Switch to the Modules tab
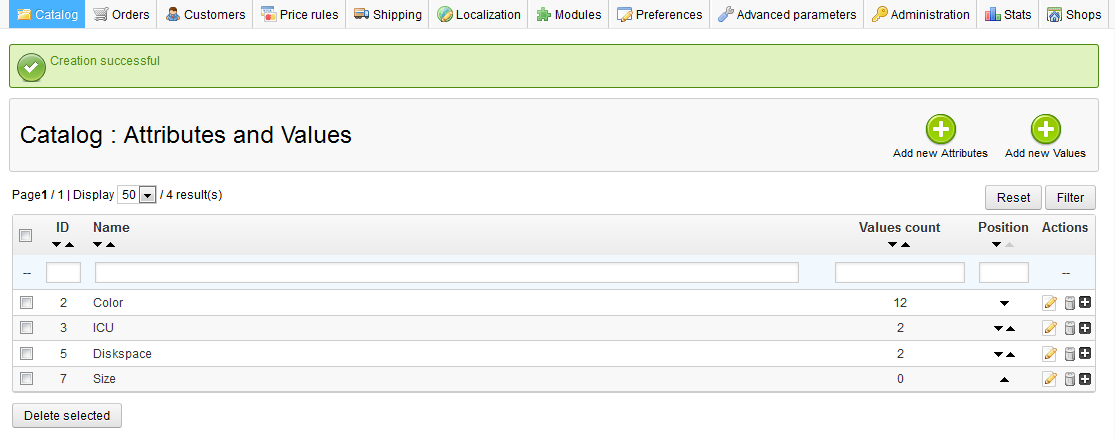1115x439 pixels. pos(569,14)
